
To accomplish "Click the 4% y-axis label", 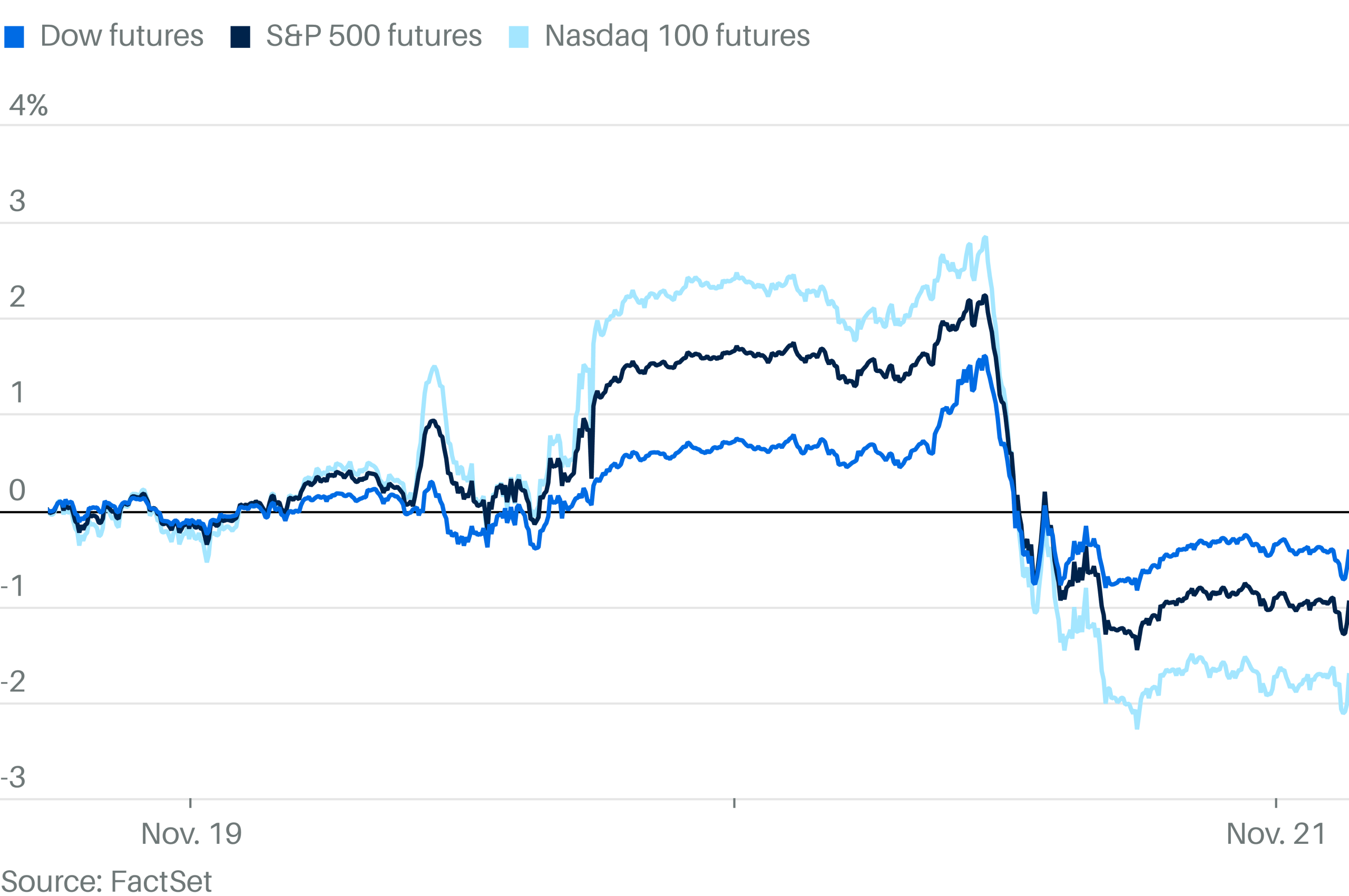I will pos(28,105).
